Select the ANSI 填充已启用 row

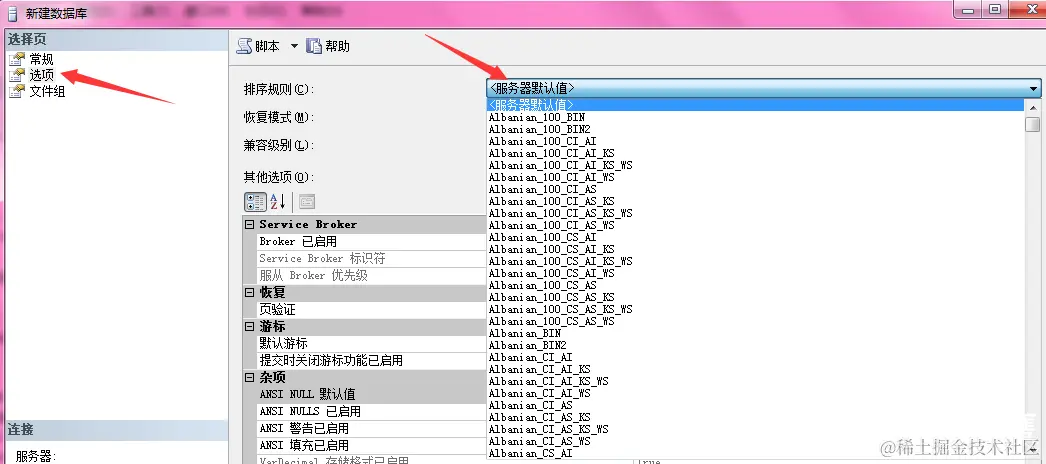372,445
